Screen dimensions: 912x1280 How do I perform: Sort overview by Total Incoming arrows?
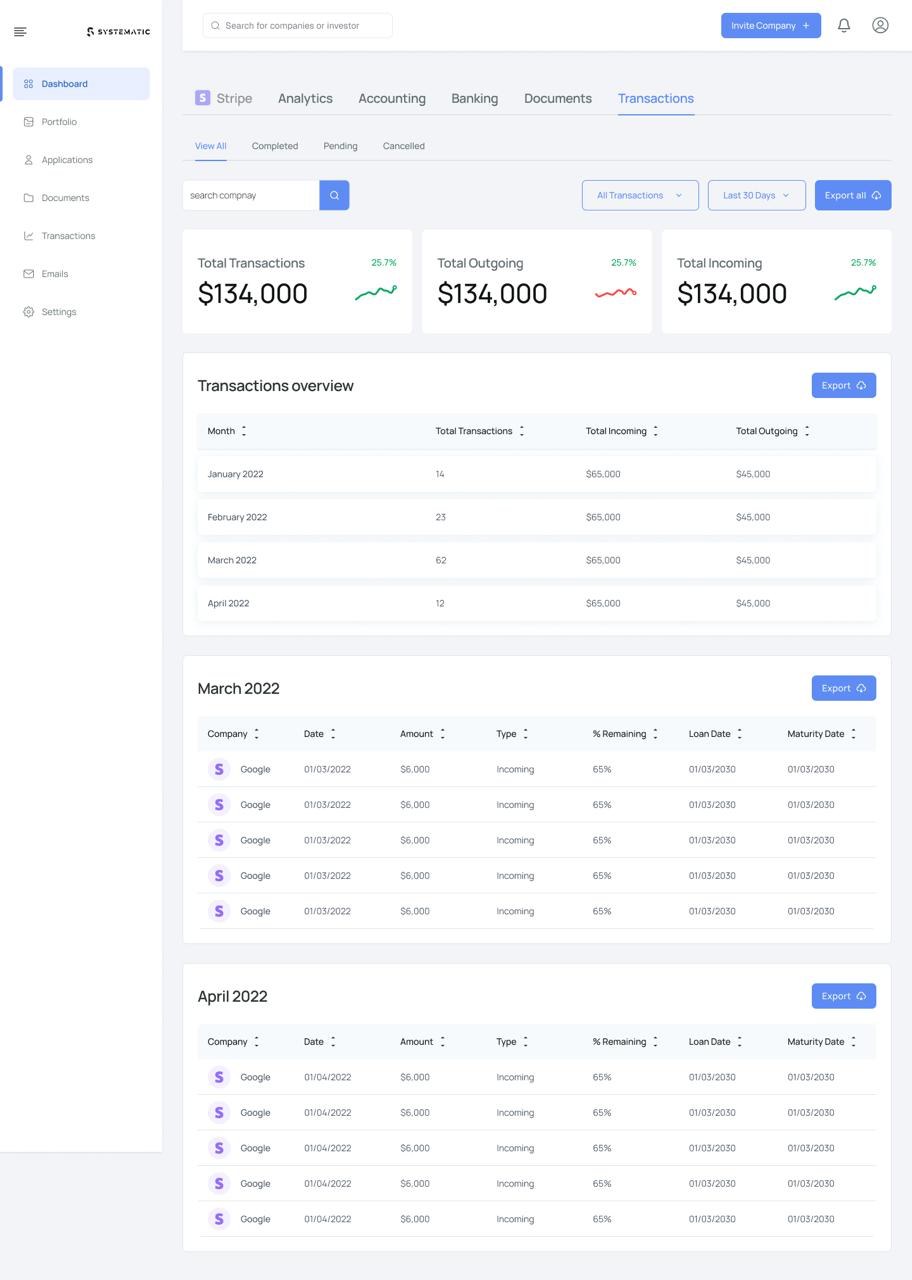click(x=656, y=431)
